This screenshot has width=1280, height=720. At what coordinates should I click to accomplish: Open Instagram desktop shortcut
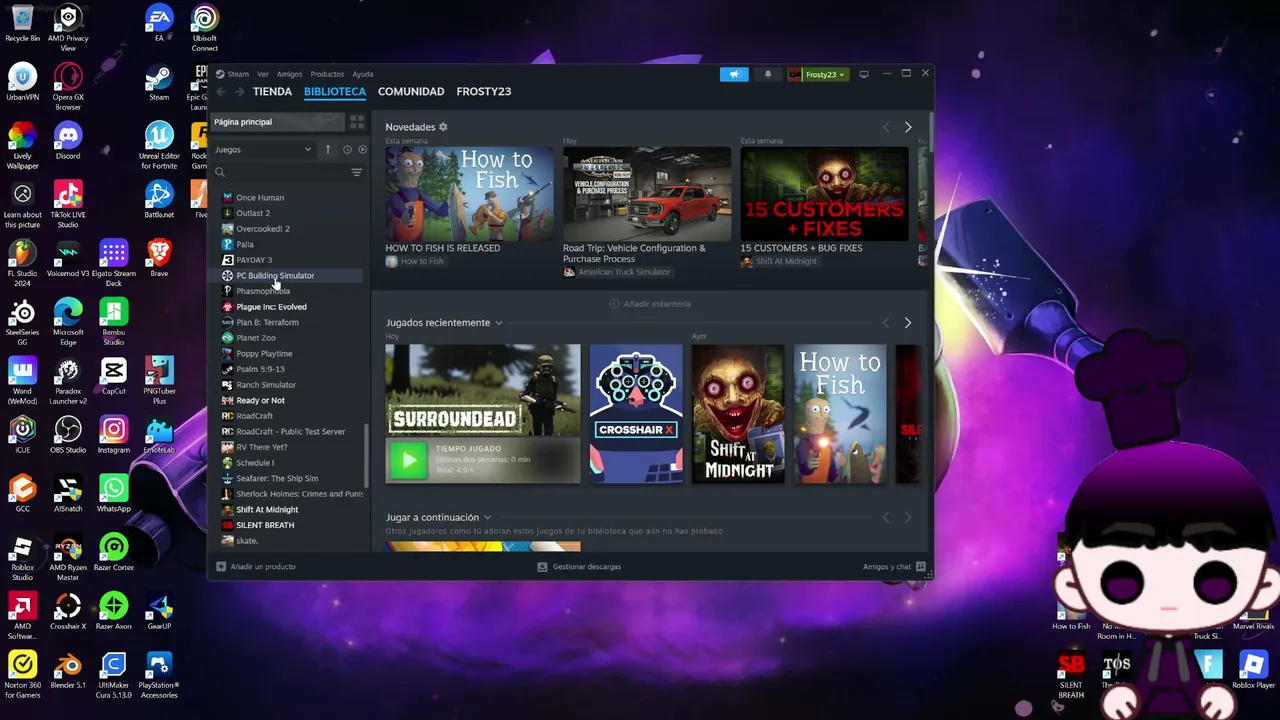pos(114,435)
